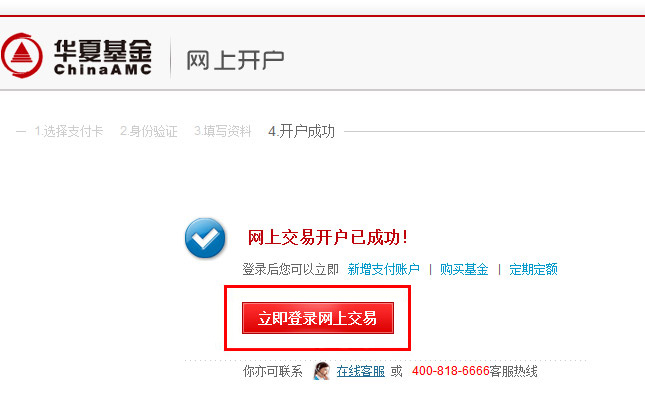
Task: Click the 网上开户 page title
Action: click(x=235, y=60)
